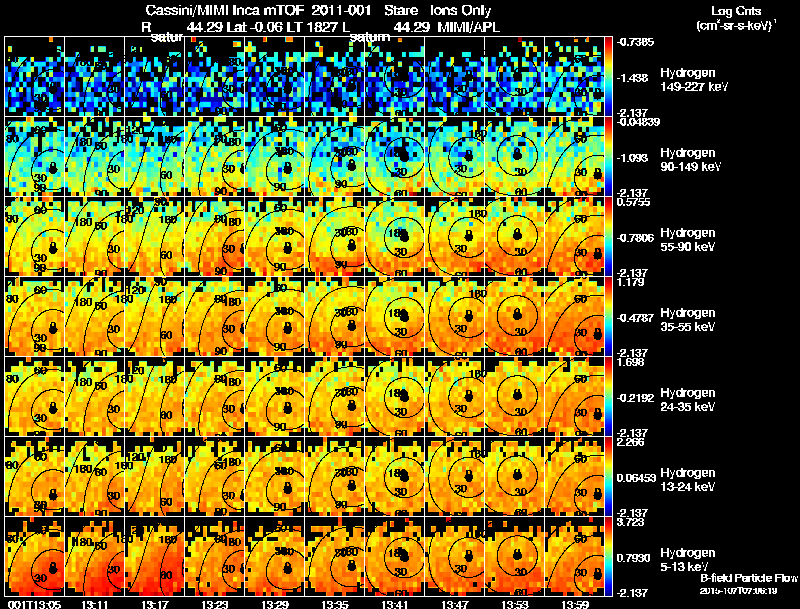Select the 5-13 keV panel at 13:59
The height and width of the screenshot is (609, 800).
pos(574,557)
